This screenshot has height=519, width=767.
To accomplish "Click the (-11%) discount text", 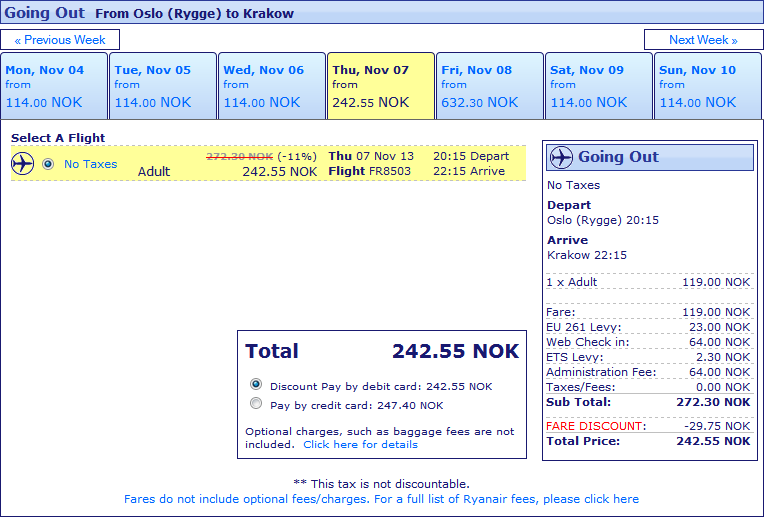I will point(297,157).
